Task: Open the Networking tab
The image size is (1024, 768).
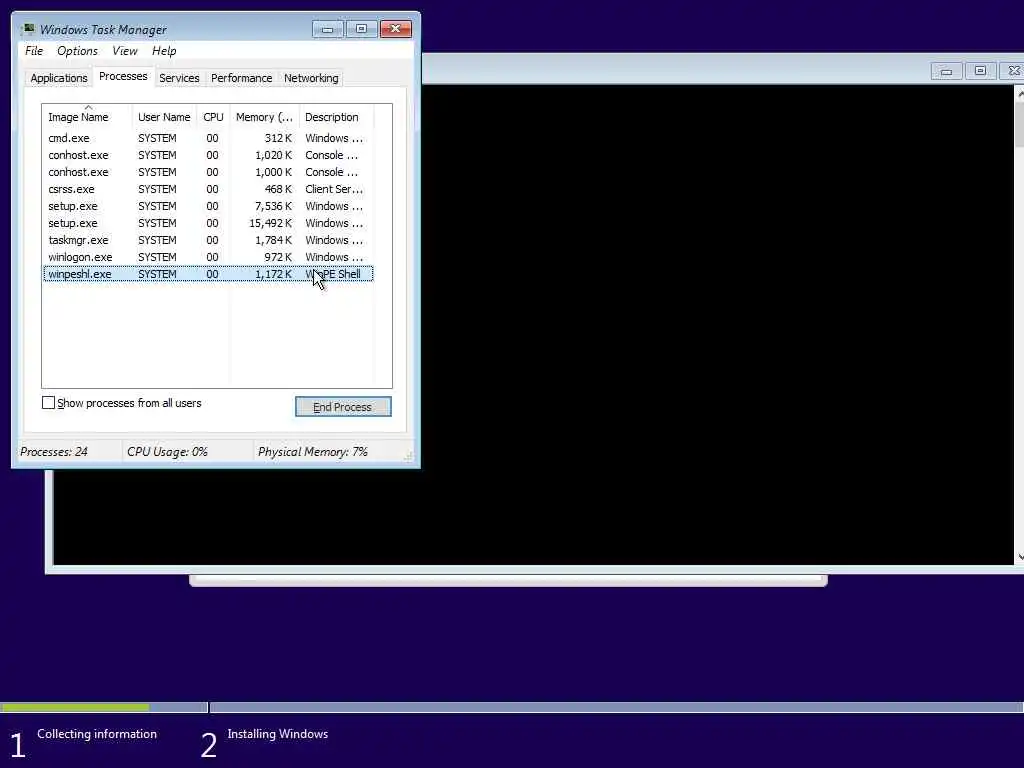Action: [311, 78]
